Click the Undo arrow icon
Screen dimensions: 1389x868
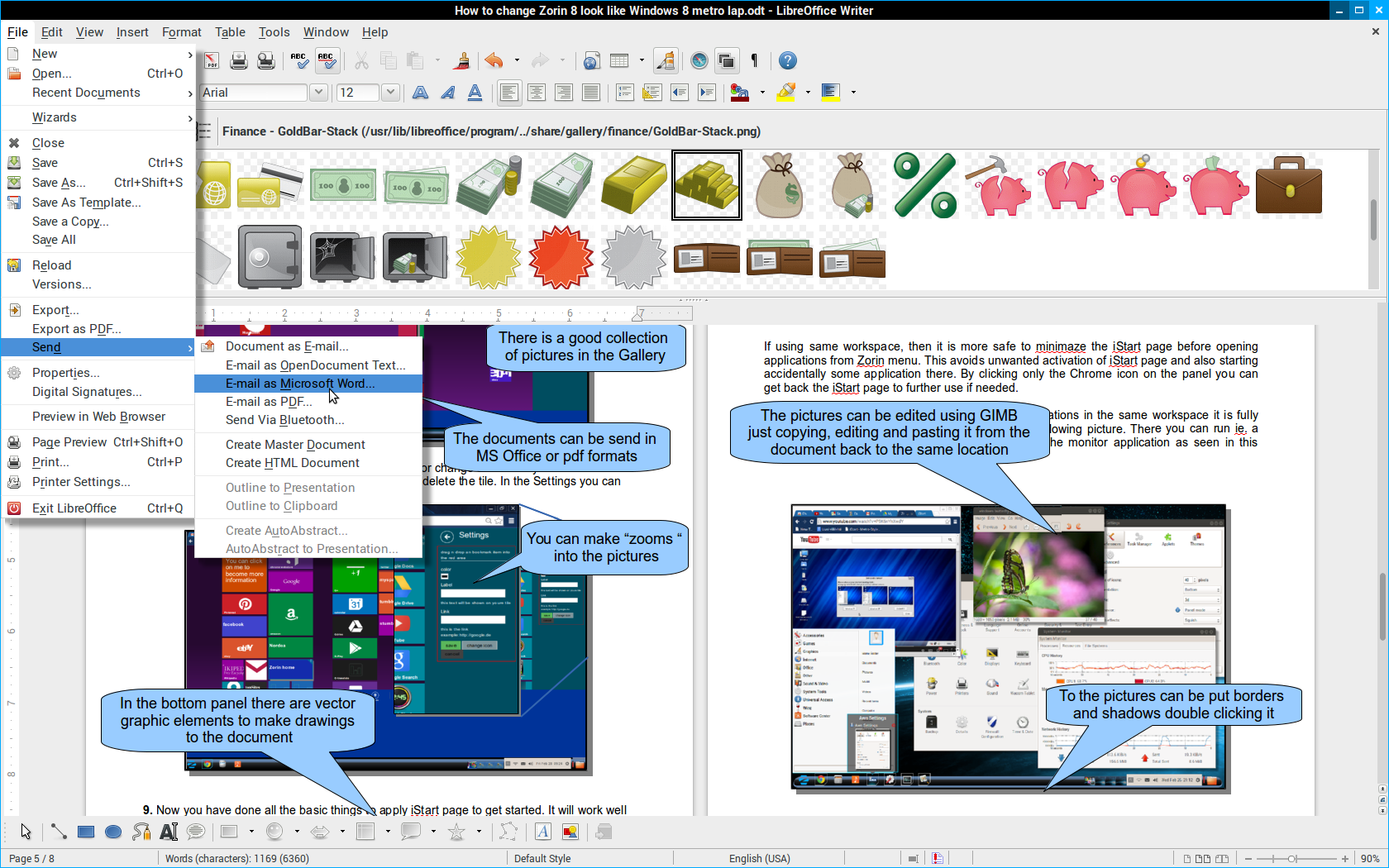coord(494,61)
